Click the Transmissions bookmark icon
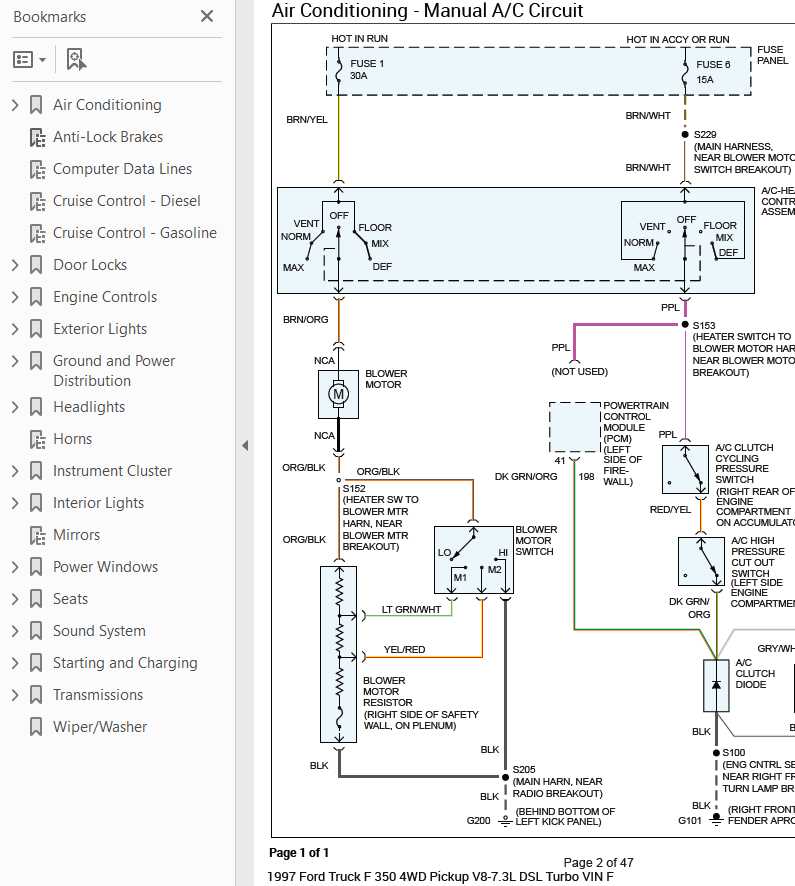The height and width of the screenshot is (886, 795). [x=36, y=695]
